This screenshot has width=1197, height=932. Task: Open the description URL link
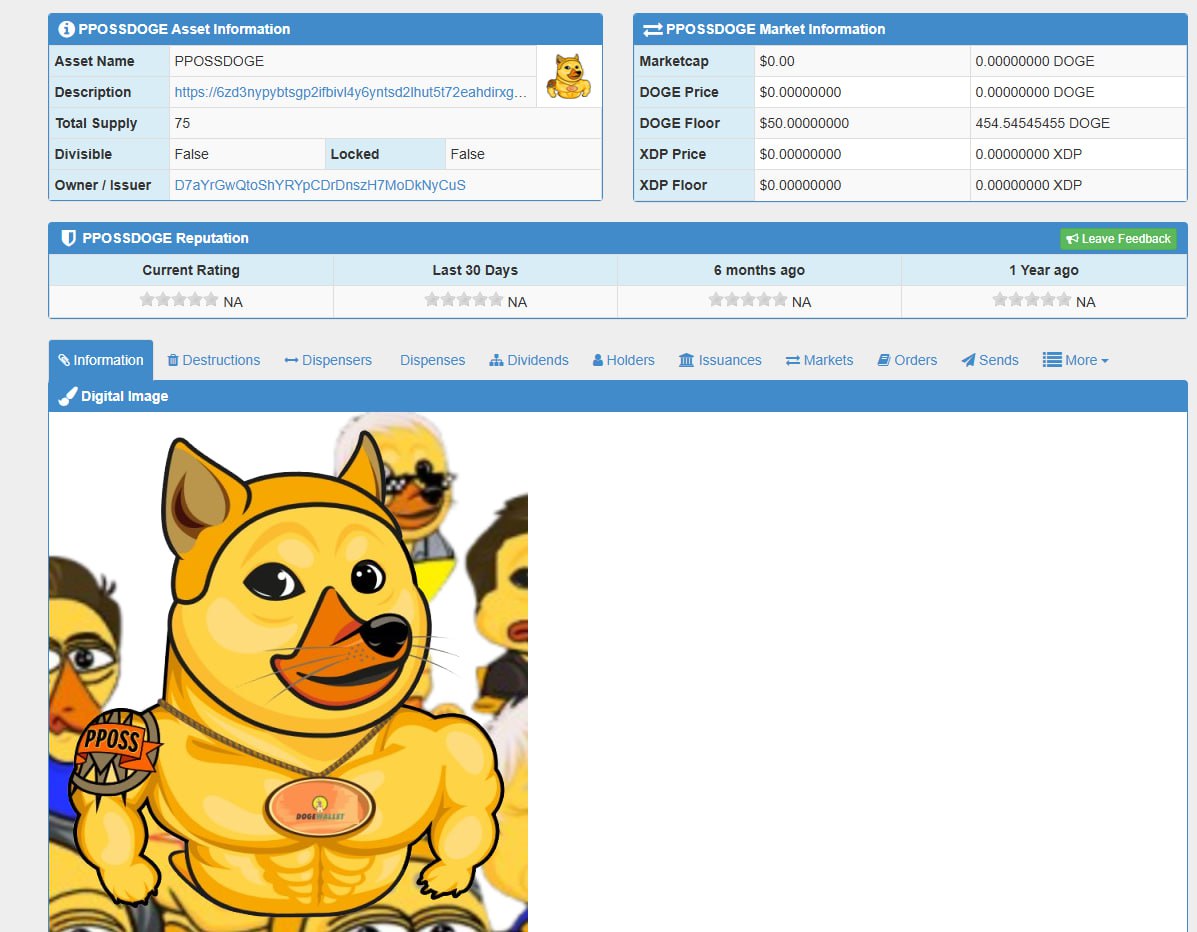[350, 92]
